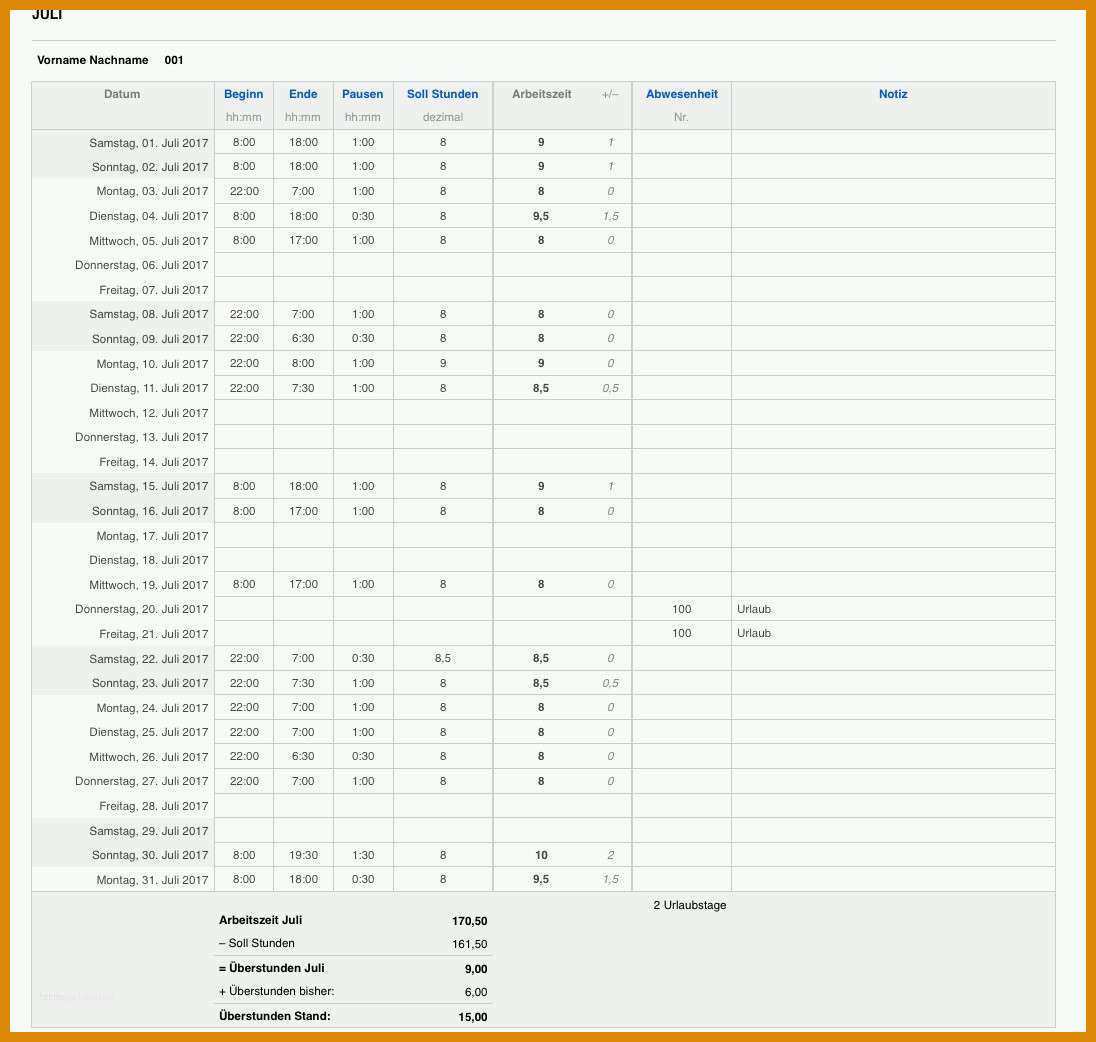The image size is (1096, 1042).
Task: Select the Datum column header
Action: pyautogui.click(x=122, y=94)
